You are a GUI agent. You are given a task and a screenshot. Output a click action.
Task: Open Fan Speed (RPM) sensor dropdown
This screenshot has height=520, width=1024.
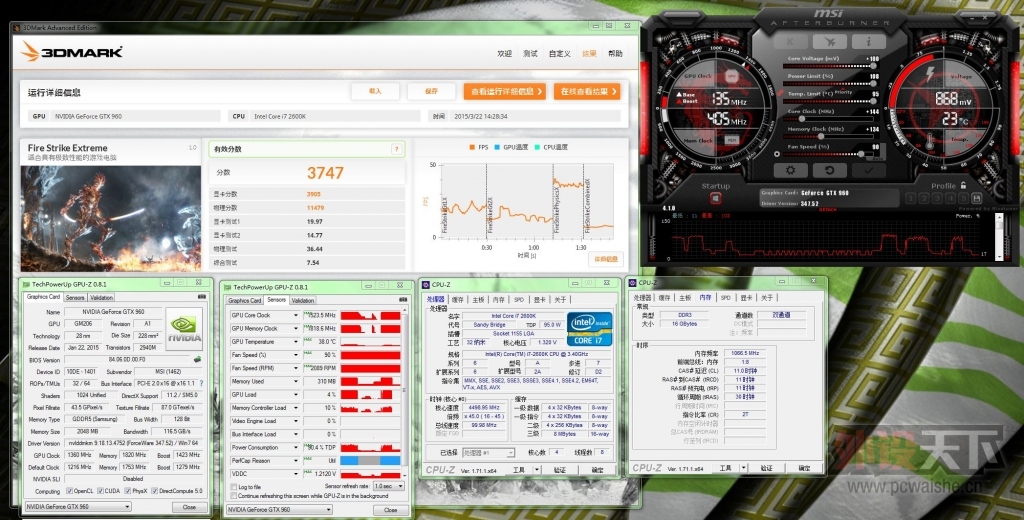295,368
